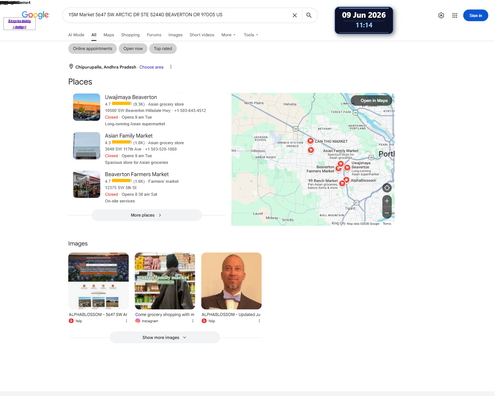Click the map's my-location target icon
The height and width of the screenshot is (396, 500).
(x=387, y=188)
